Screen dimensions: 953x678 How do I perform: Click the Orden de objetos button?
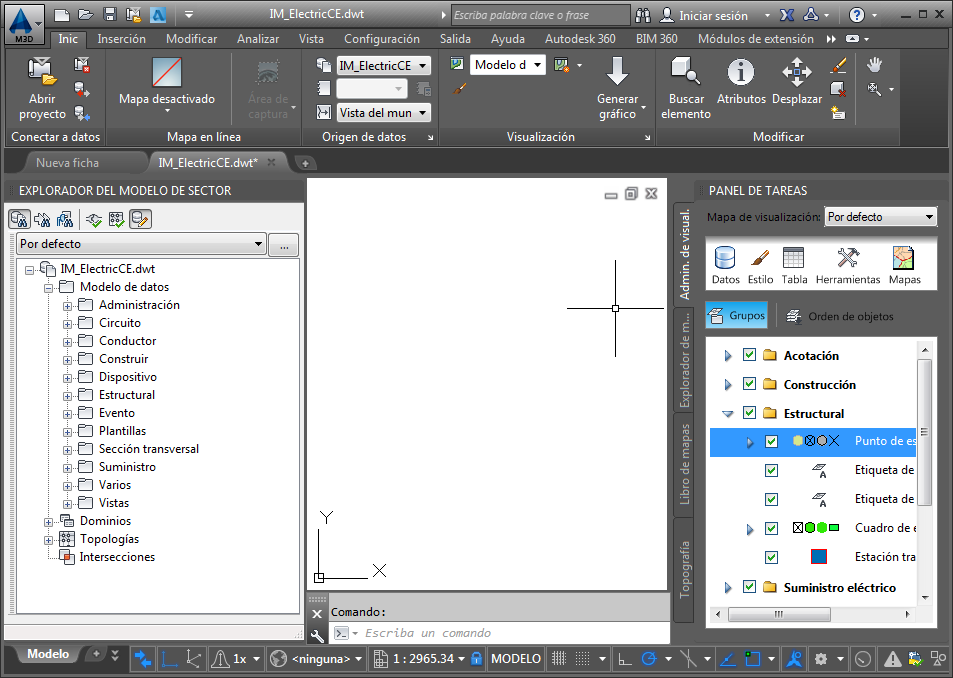[840, 316]
